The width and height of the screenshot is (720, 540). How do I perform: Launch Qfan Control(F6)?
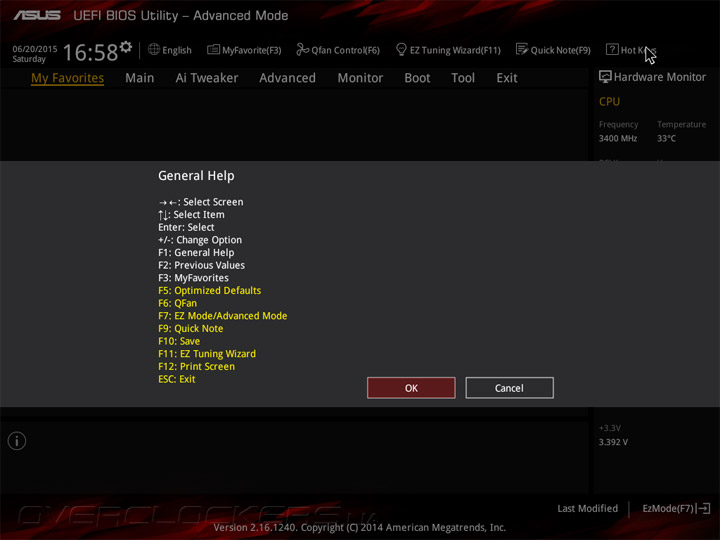click(346, 50)
